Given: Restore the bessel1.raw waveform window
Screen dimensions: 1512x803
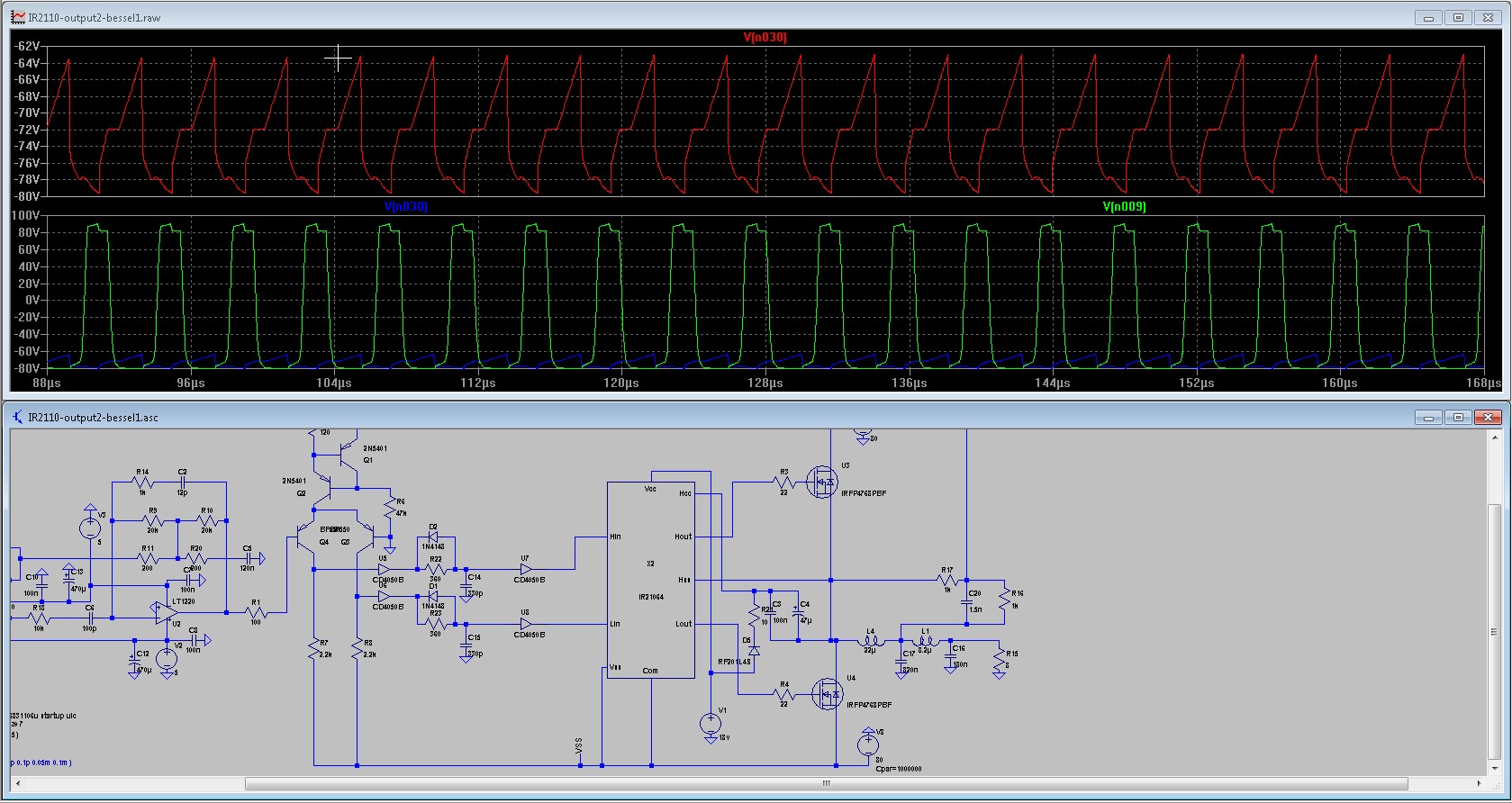Looking at the screenshot, I should (x=1459, y=17).
